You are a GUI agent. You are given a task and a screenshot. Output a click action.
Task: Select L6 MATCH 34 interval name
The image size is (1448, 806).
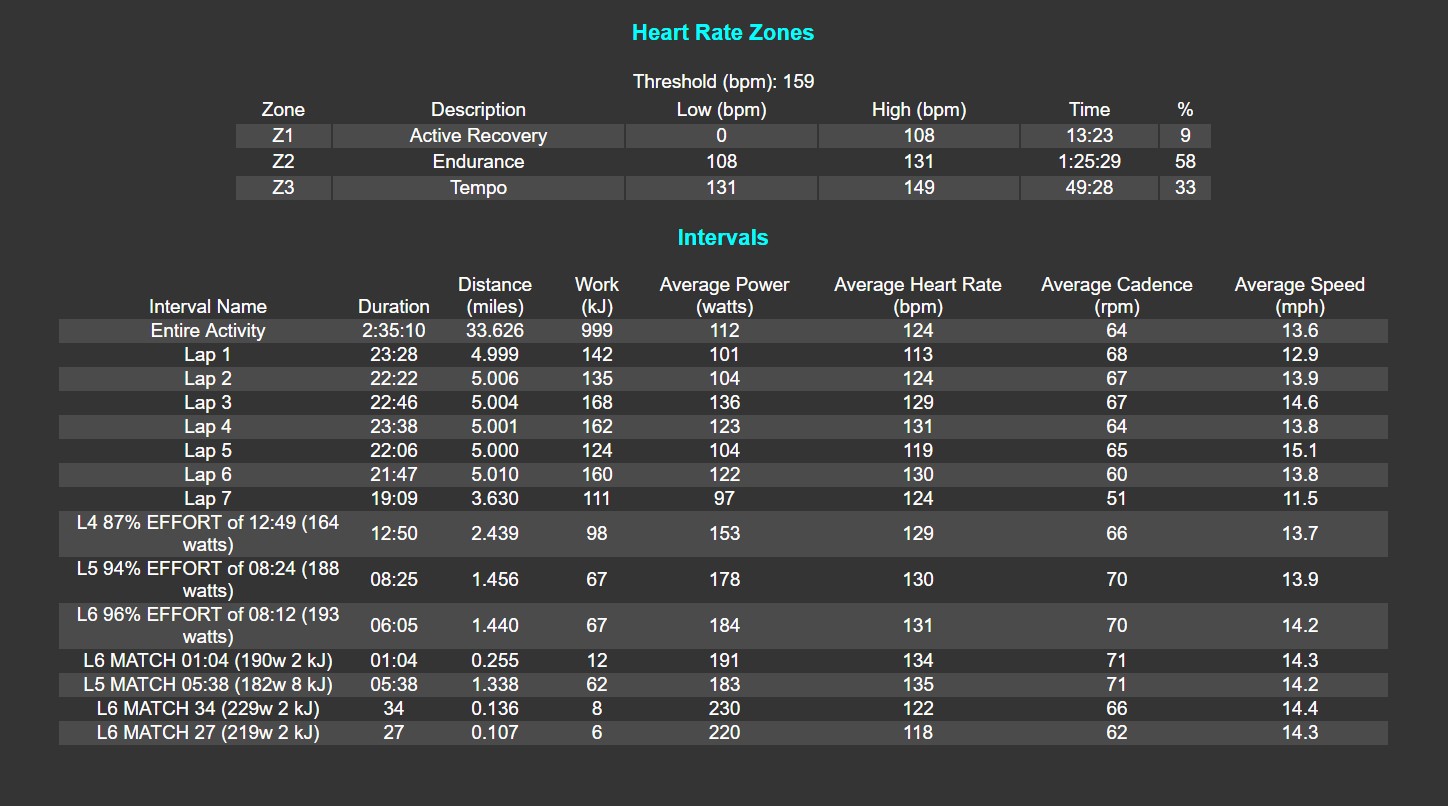point(208,709)
